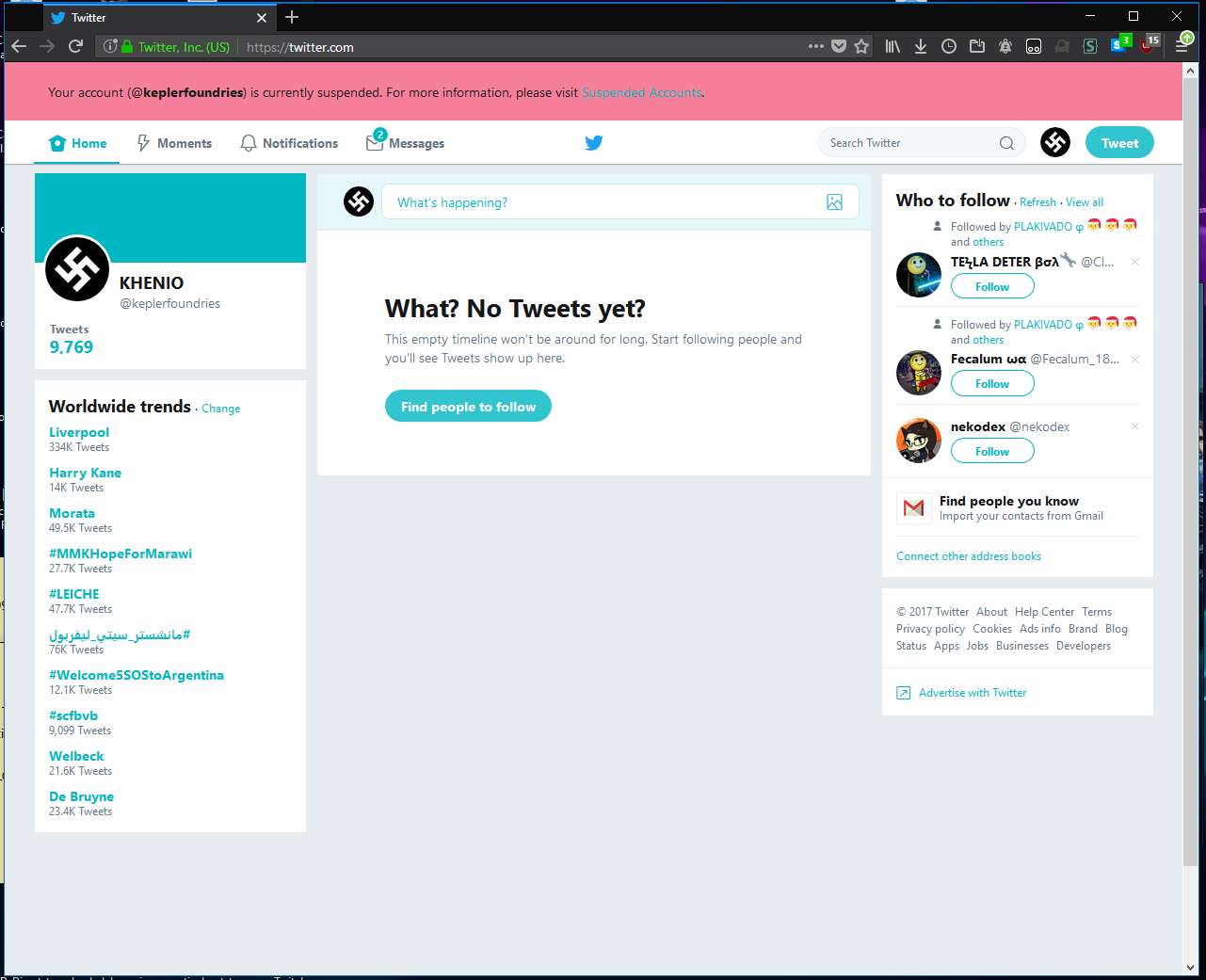Go back with the browser back arrow
Image resolution: width=1206 pixels, height=980 pixels.
[19, 46]
